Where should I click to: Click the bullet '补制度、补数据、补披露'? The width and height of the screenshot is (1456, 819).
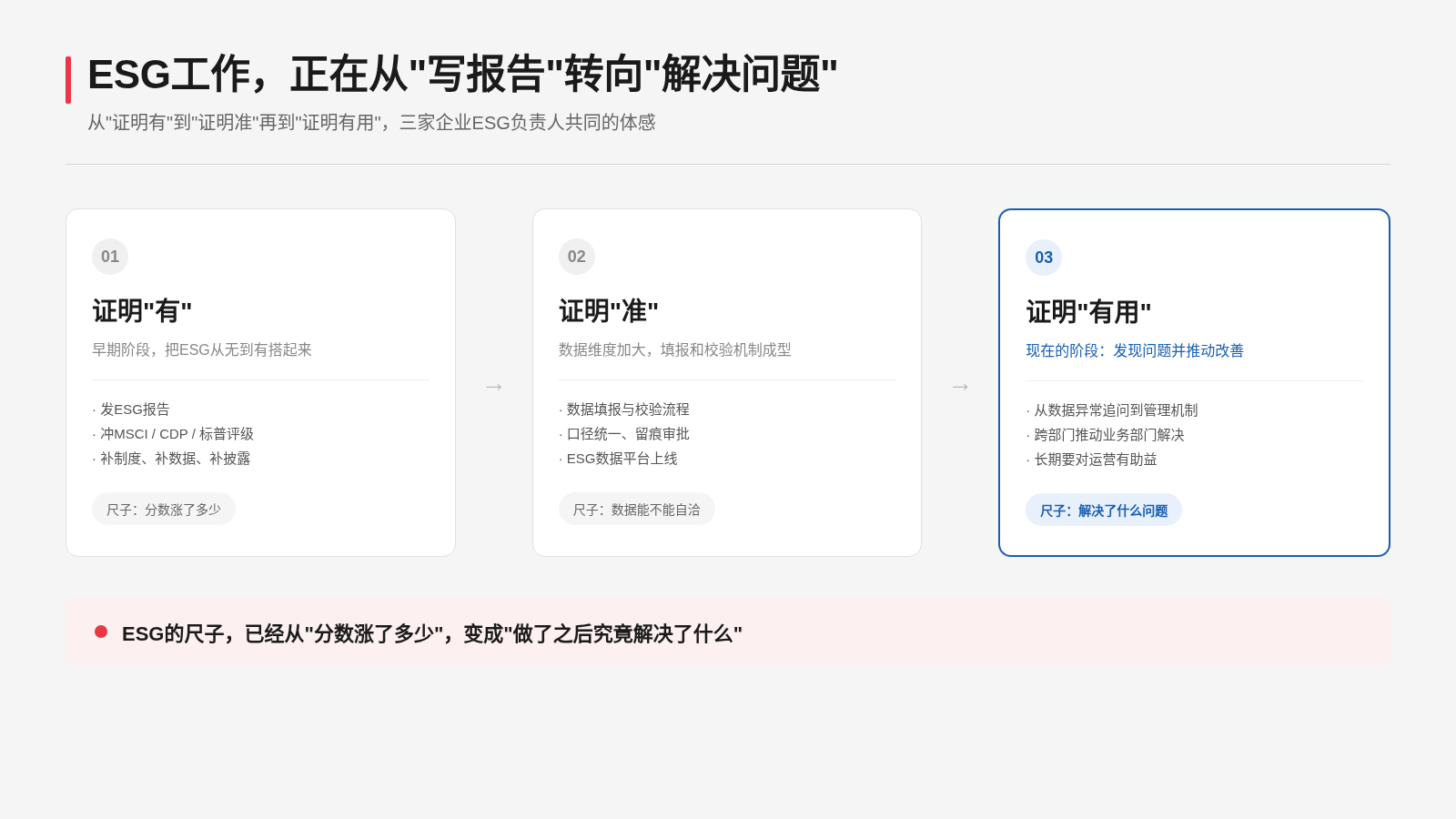coord(171,459)
